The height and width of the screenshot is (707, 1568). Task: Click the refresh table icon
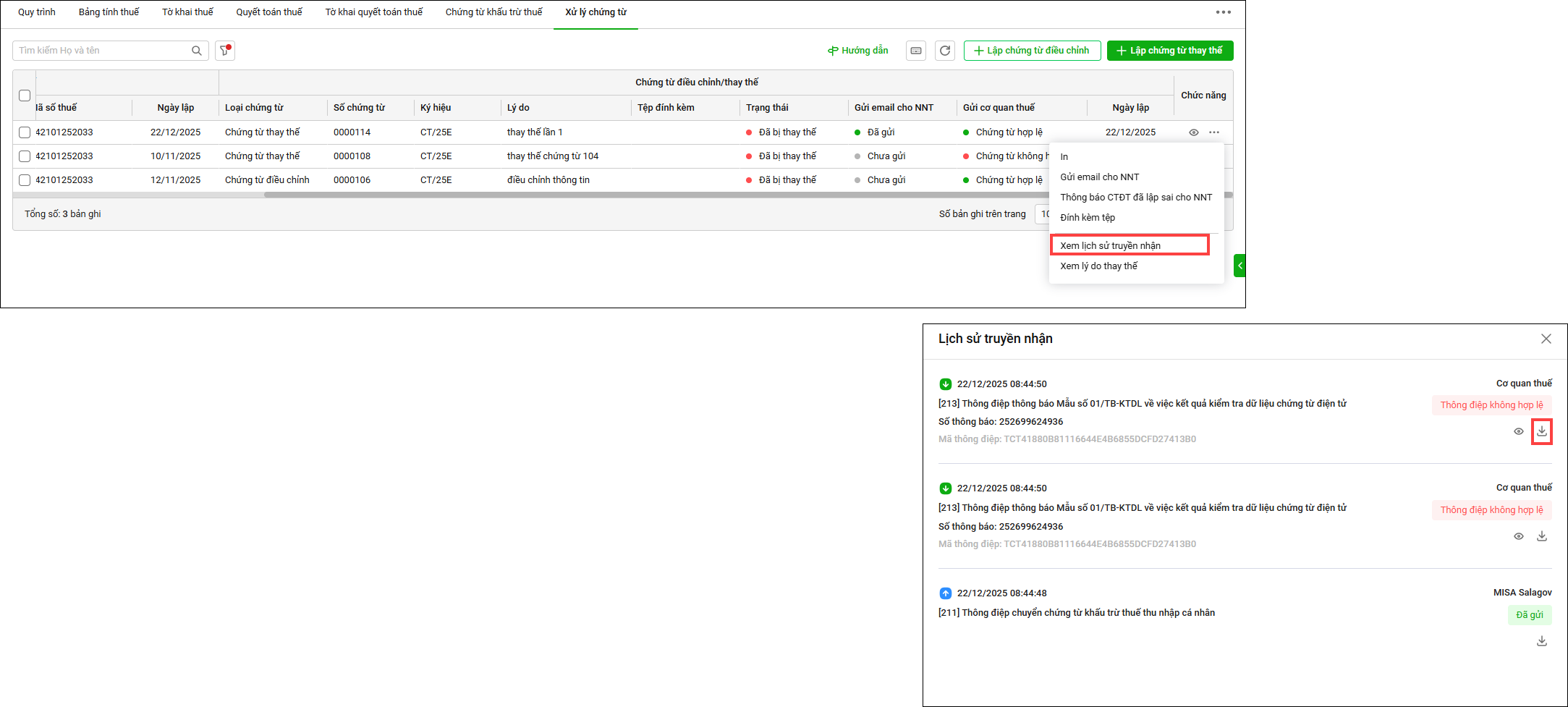coord(945,51)
